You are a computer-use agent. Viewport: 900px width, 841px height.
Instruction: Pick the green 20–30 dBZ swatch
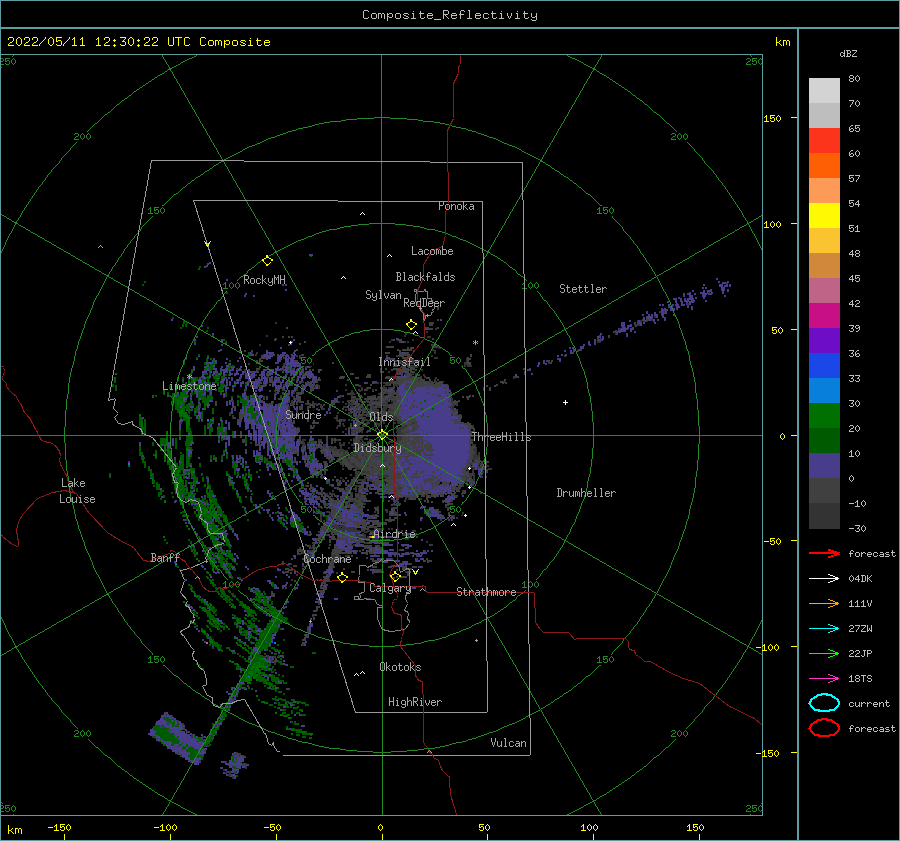pyautogui.click(x=824, y=416)
